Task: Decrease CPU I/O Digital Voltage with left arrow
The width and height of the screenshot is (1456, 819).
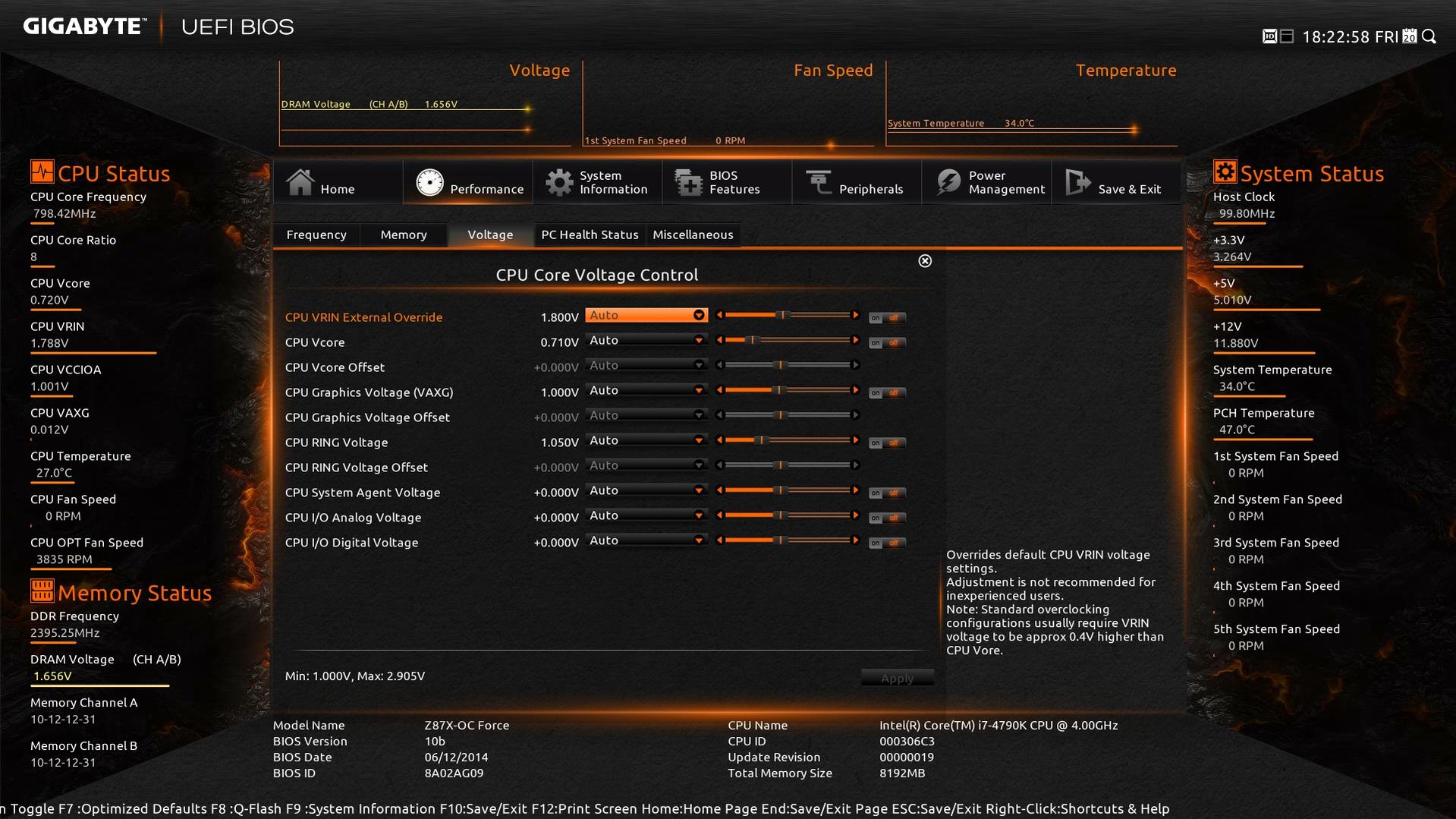Action: click(719, 540)
